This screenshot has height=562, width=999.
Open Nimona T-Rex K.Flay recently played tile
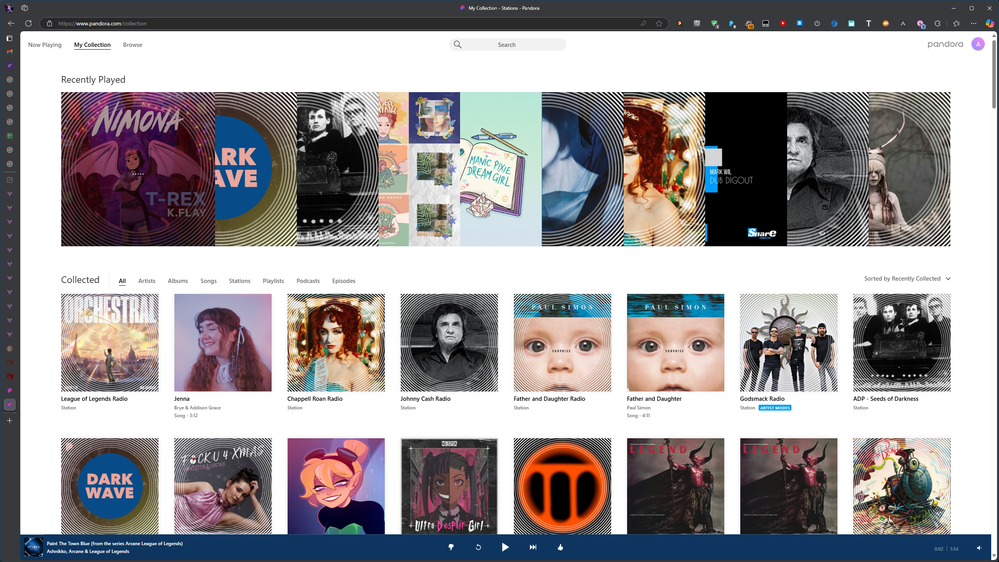click(x=138, y=169)
